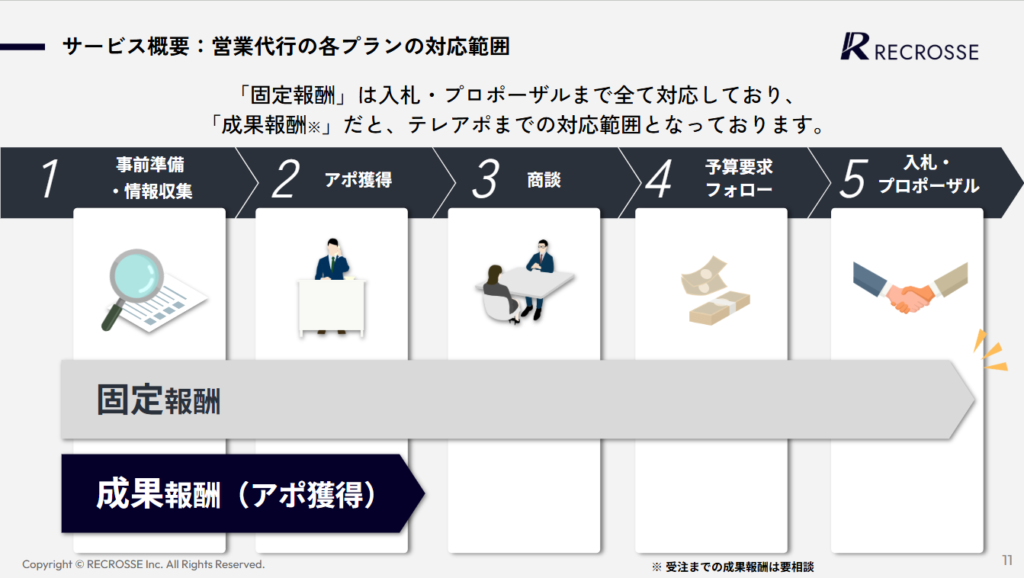Screen dimensions: 1024x578
Task: Click the 固定報酬 gray arrow bar
Action: 518,400
